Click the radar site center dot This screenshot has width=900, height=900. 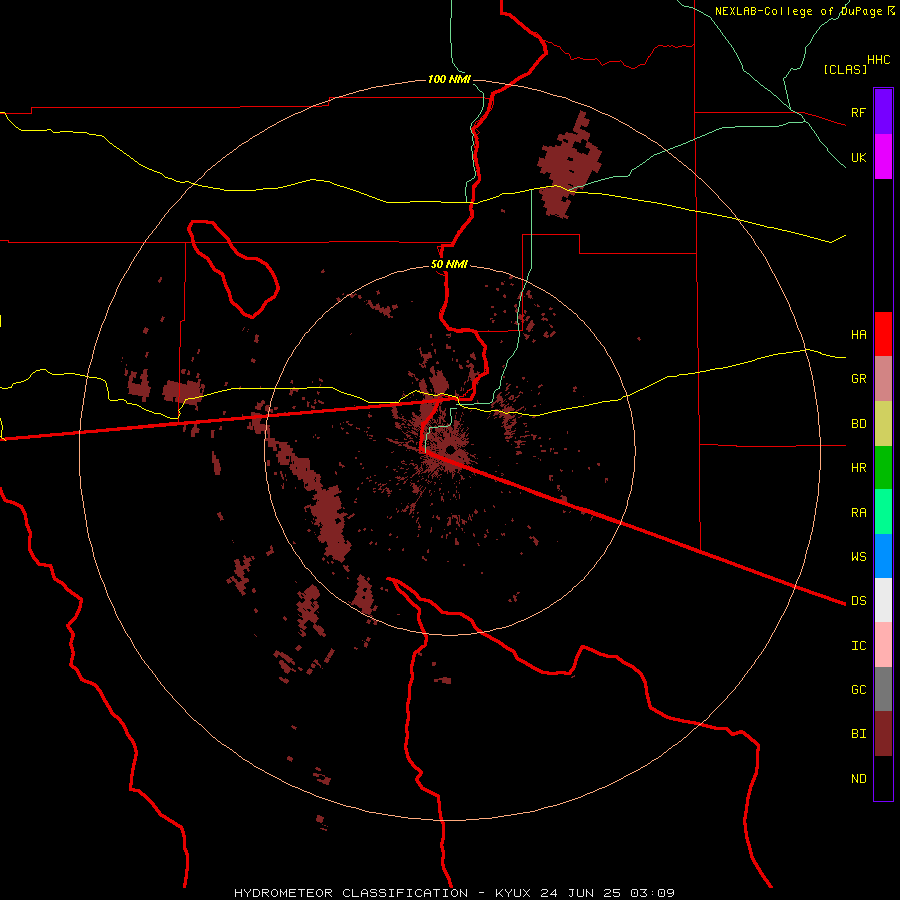pos(451,449)
